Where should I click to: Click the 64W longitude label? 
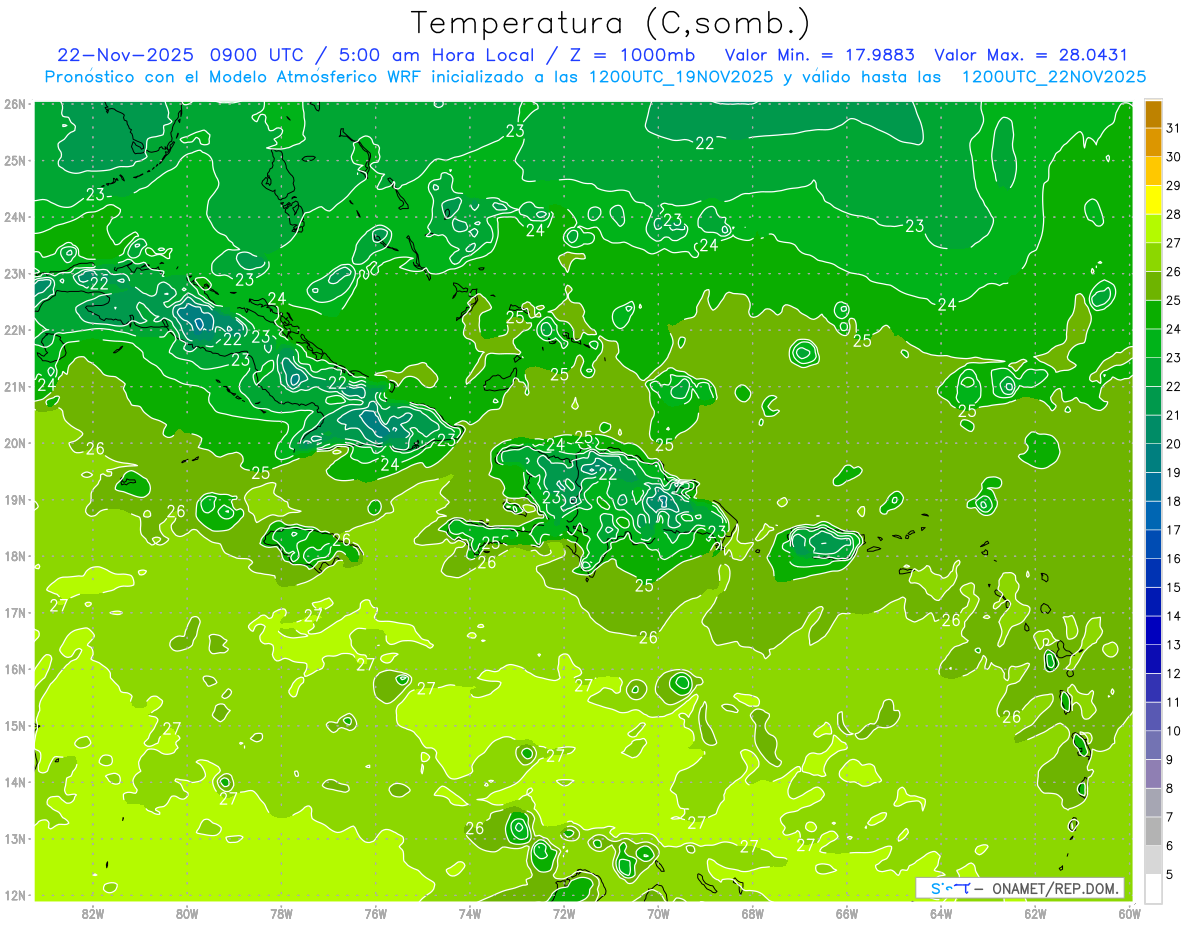(941, 913)
